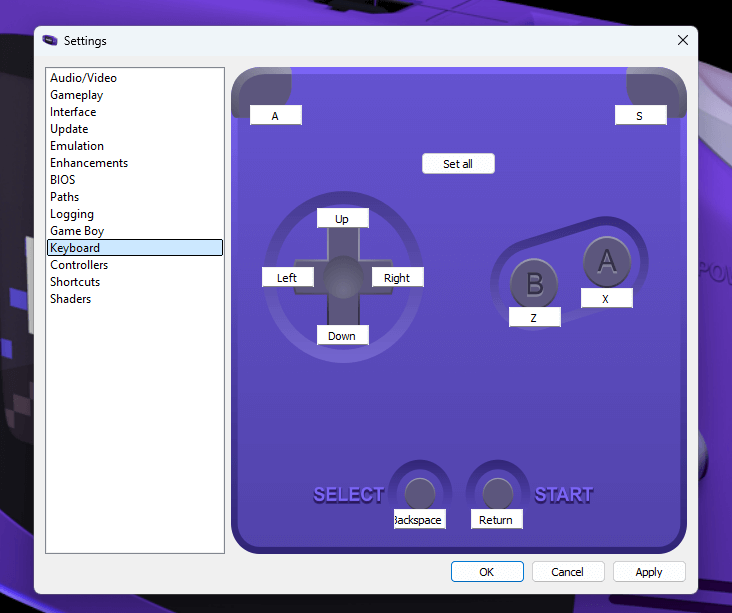Change the Right direction key binding
The height and width of the screenshot is (613, 732).
pyautogui.click(x=397, y=278)
